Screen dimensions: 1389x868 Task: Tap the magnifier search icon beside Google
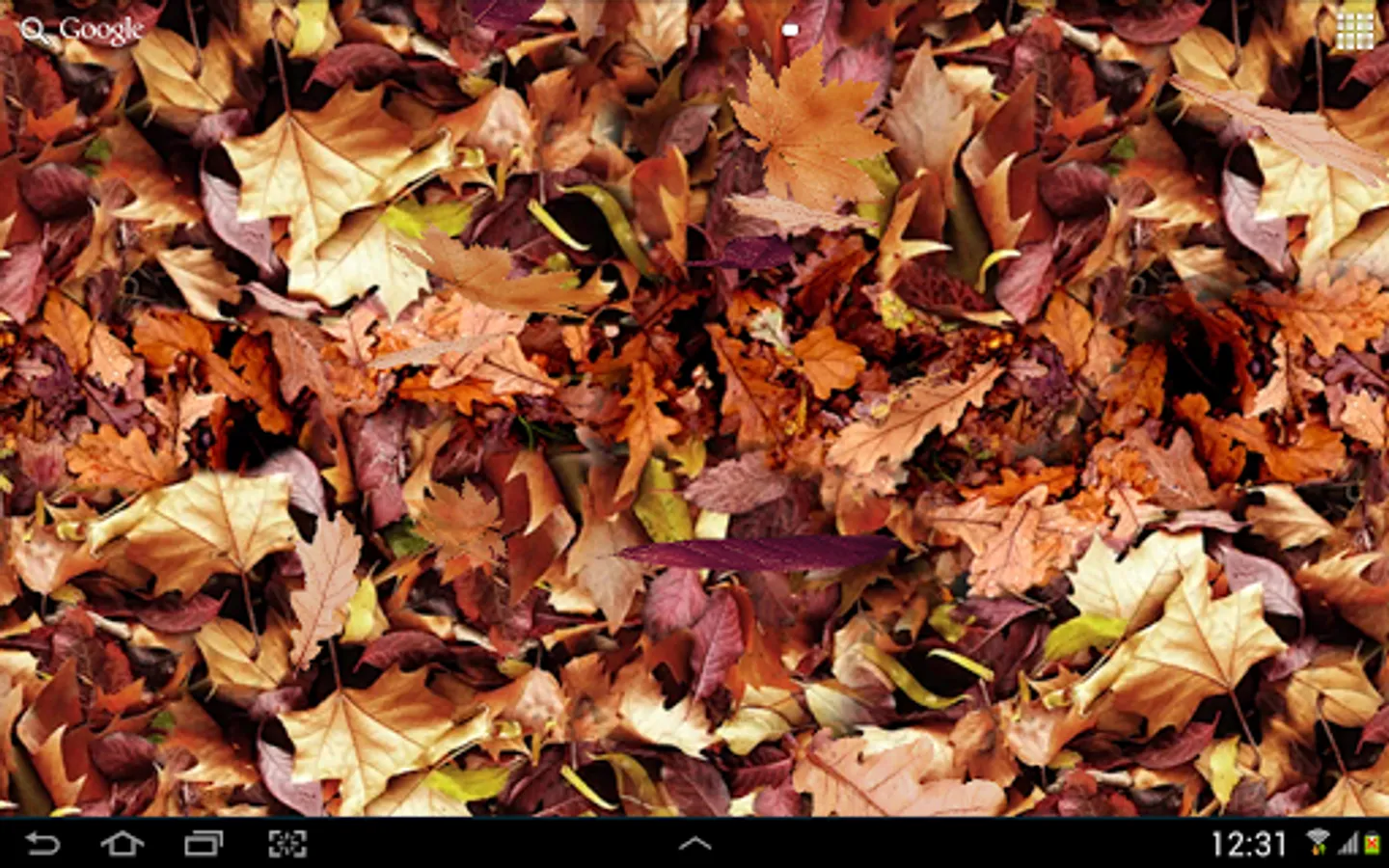pyautogui.click(x=34, y=31)
